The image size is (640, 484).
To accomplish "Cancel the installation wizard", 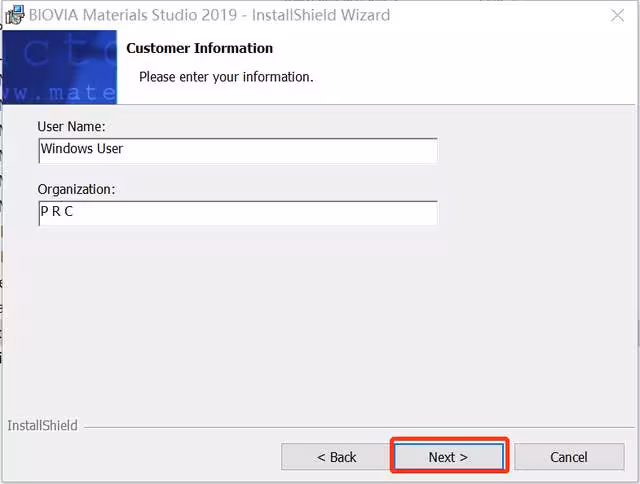I will 569,457.
